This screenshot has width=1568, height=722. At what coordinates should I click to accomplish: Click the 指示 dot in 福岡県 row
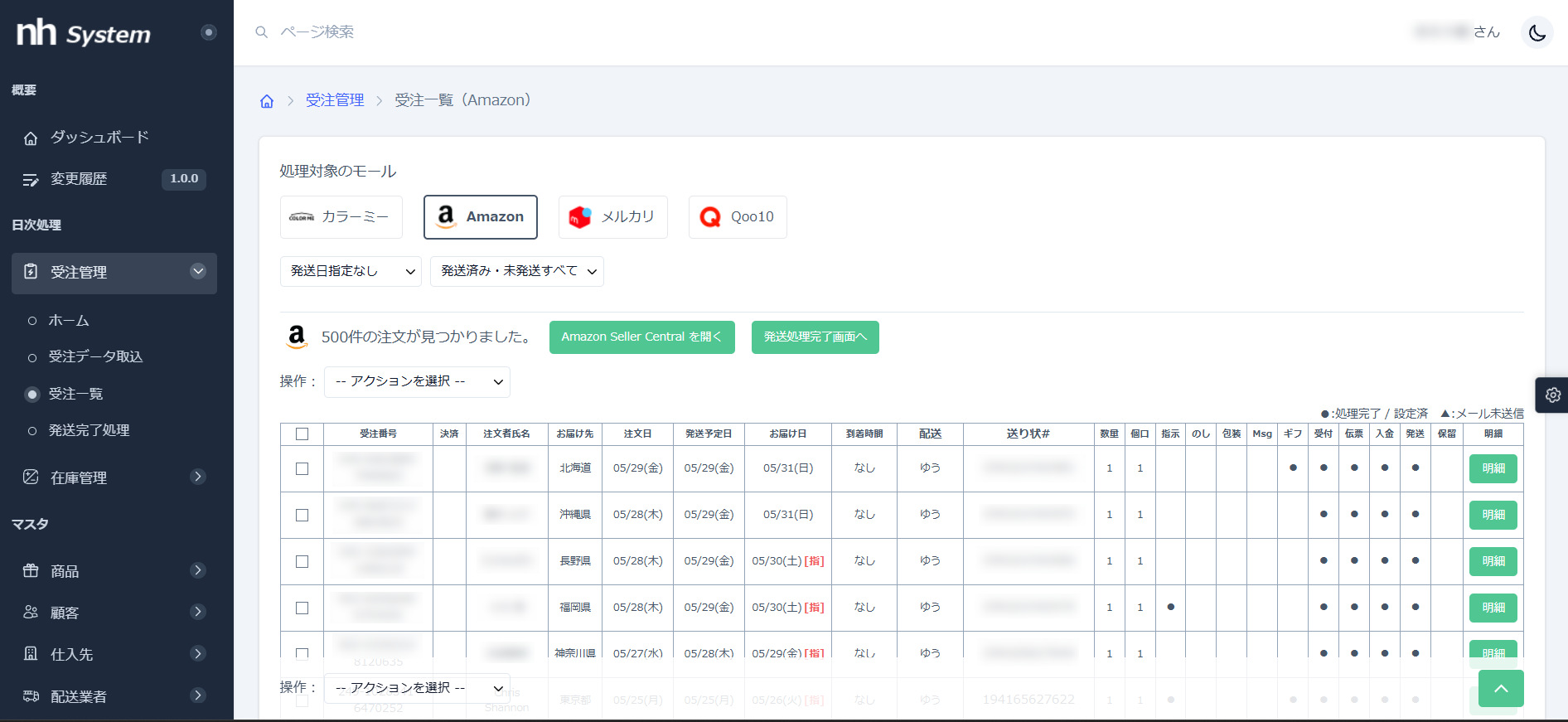[1171, 608]
